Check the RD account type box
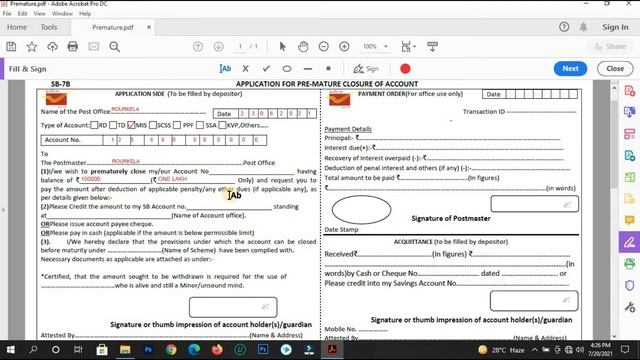Image resolution: width=640 pixels, height=360 pixels. coord(94,125)
